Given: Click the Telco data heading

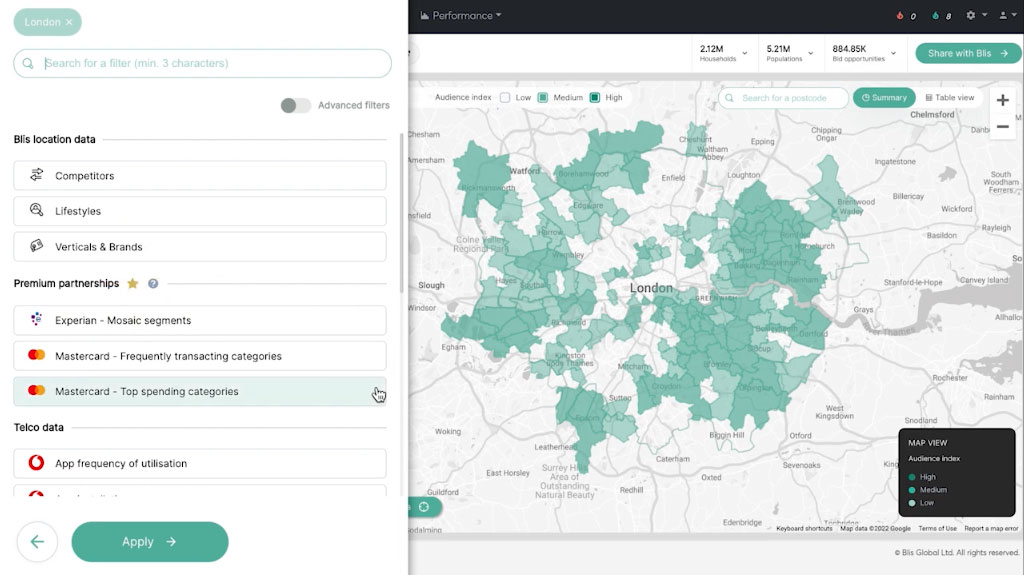Looking at the screenshot, I should [39, 427].
